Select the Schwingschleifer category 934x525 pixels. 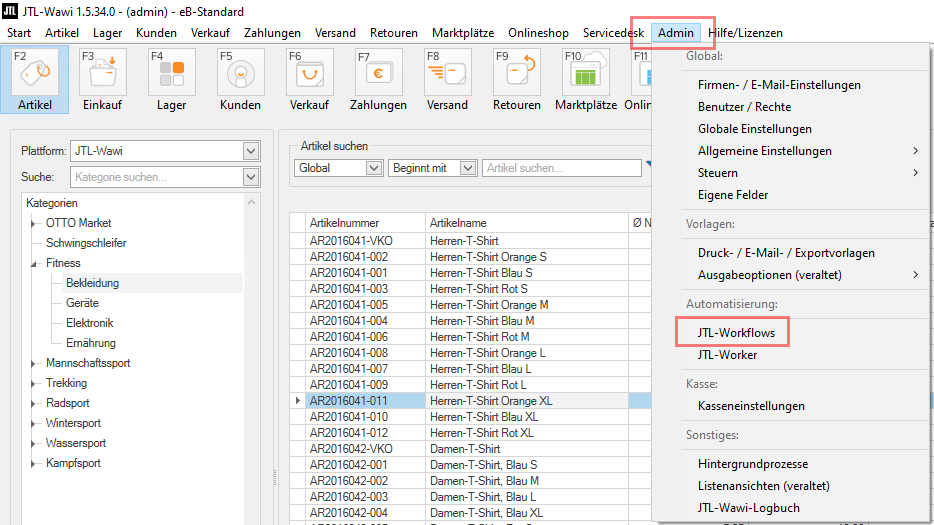(86, 243)
